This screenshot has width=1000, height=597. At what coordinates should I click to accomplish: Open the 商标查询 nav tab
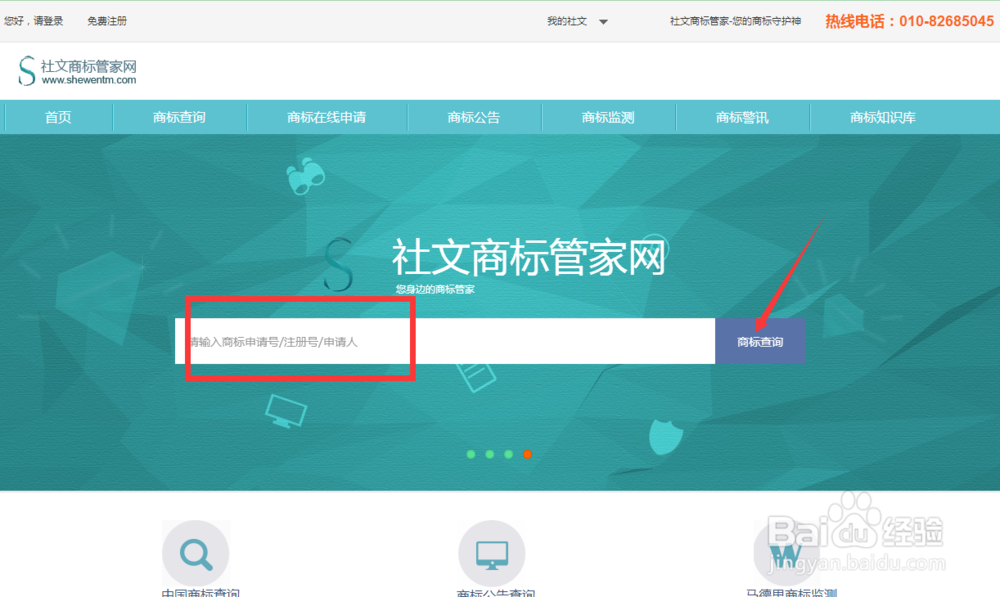click(179, 117)
